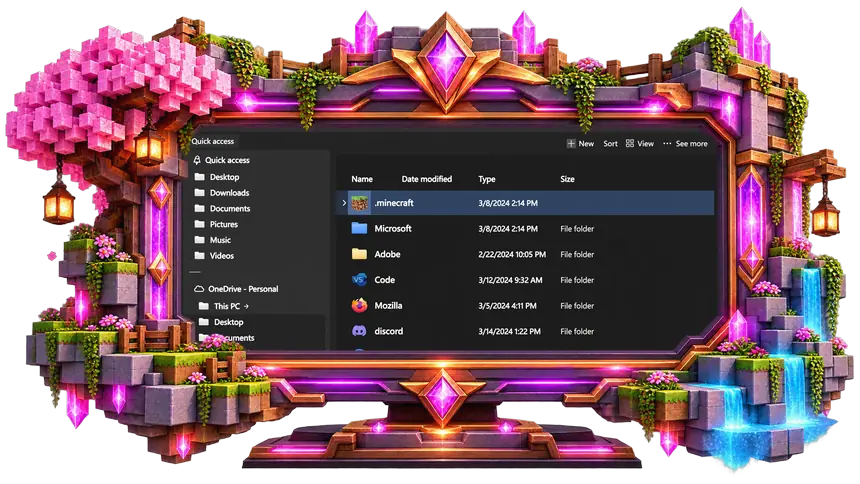The image size is (860, 484).
Task: Click the OneDrive cloud icon
Action: (199, 289)
